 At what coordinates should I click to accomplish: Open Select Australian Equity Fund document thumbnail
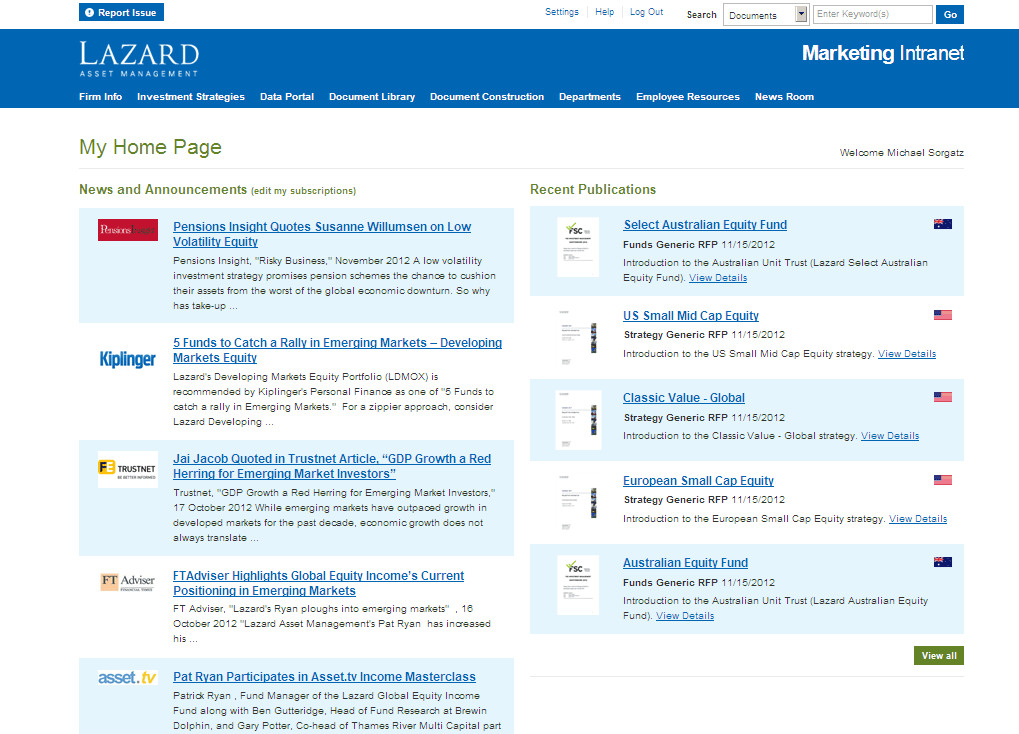[578, 248]
